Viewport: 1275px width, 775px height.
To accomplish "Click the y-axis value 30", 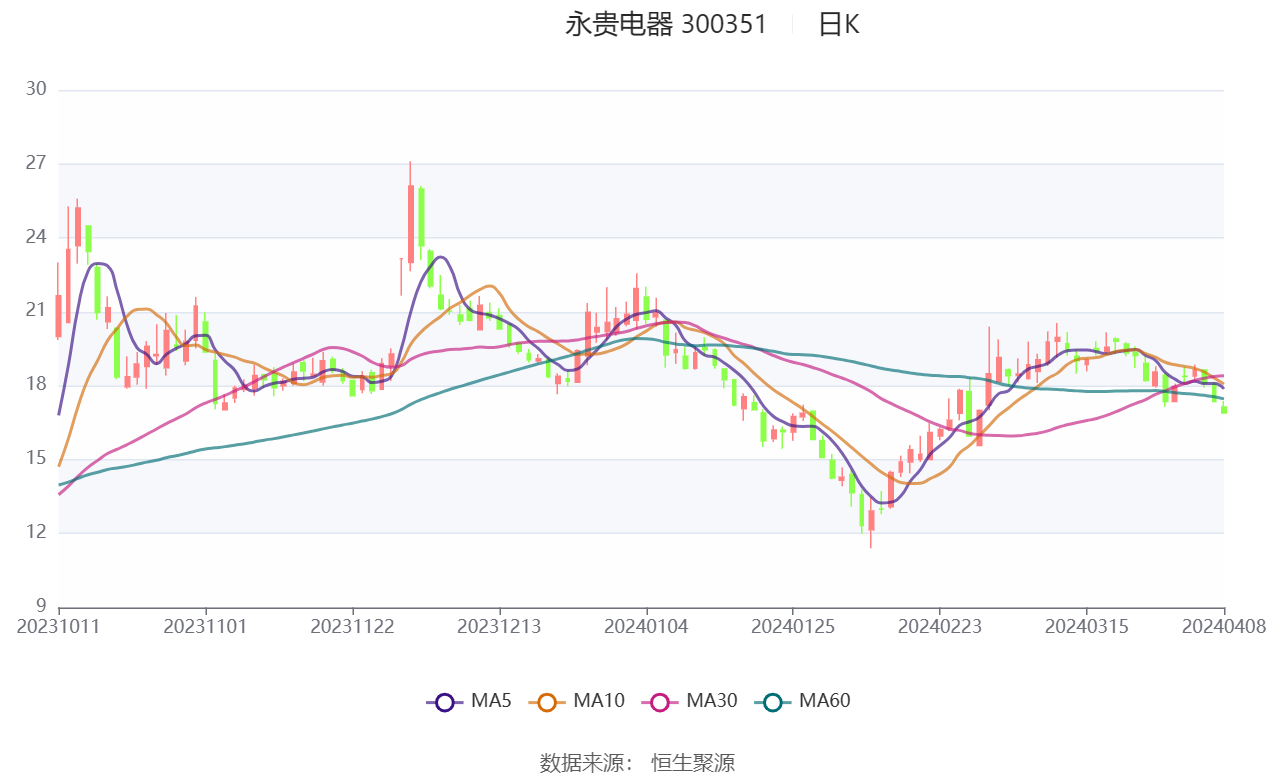I will click(36, 89).
